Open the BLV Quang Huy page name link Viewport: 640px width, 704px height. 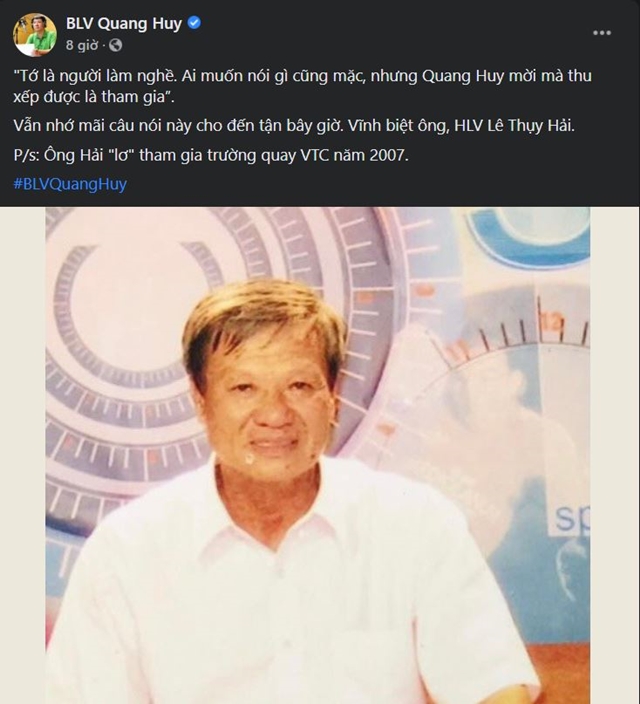124,23
